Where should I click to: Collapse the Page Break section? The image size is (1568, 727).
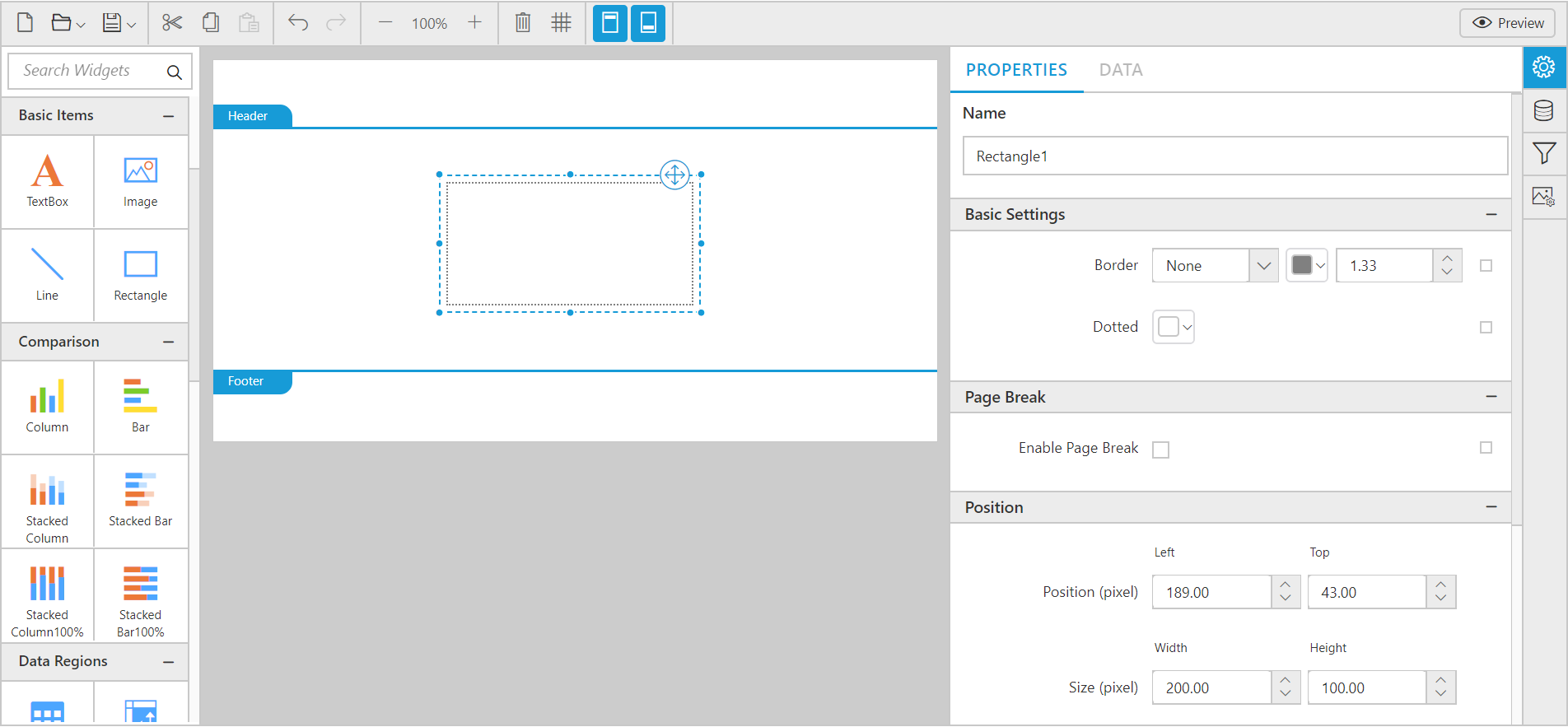(x=1491, y=397)
